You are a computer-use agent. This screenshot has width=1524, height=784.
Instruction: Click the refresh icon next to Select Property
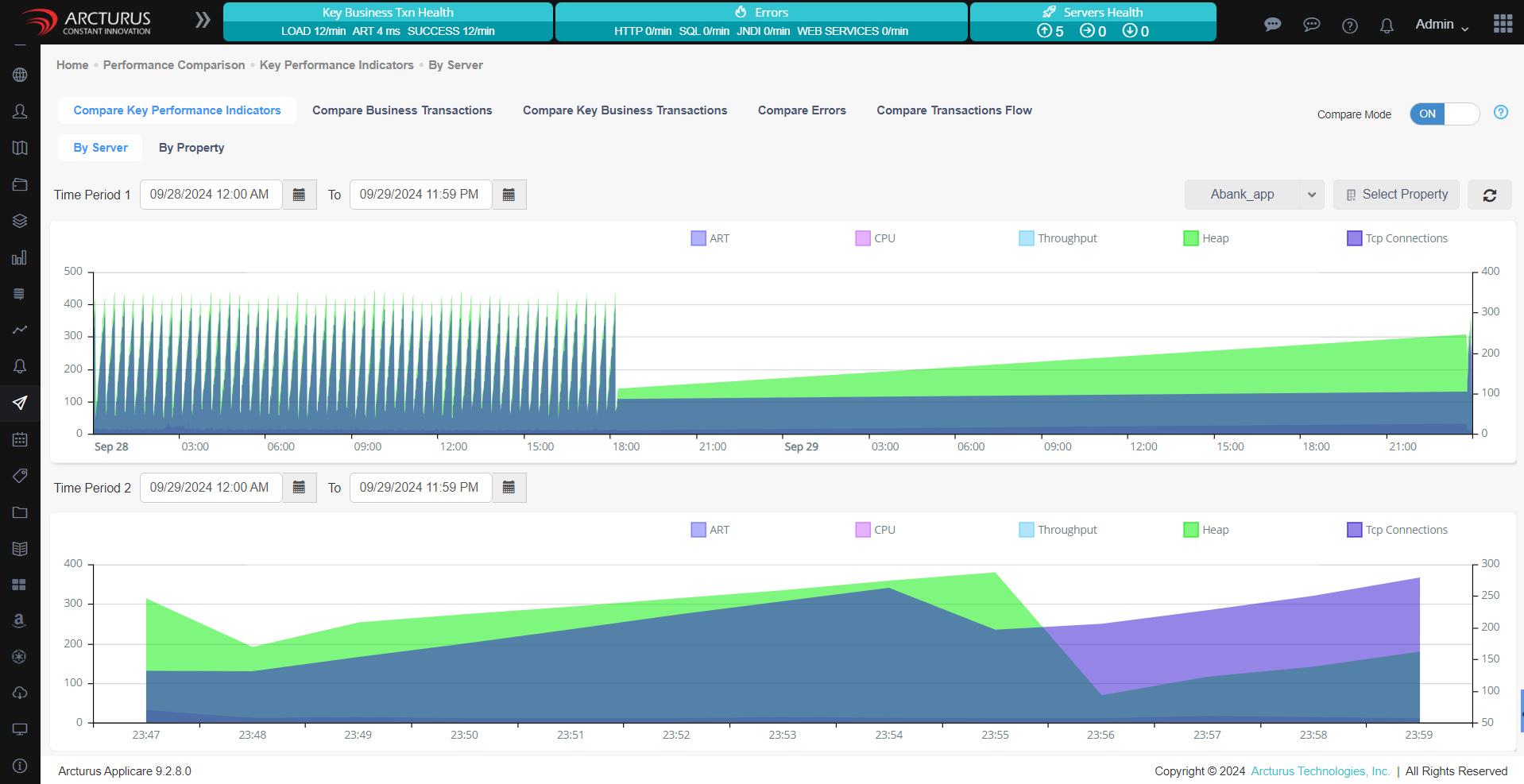pyautogui.click(x=1489, y=195)
